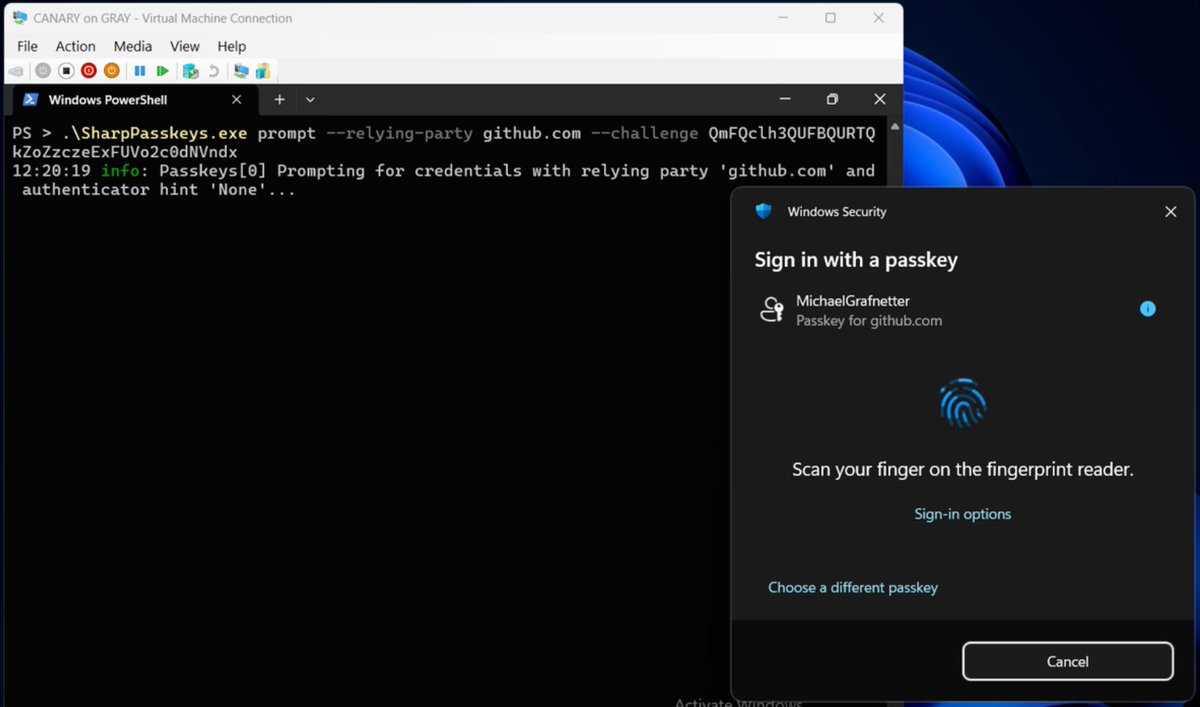The width and height of the screenshot is (1200, 707).
Task: Maximize the Virtual Machine Connection window
Action: pyautogui.click(x=830, y=18)
